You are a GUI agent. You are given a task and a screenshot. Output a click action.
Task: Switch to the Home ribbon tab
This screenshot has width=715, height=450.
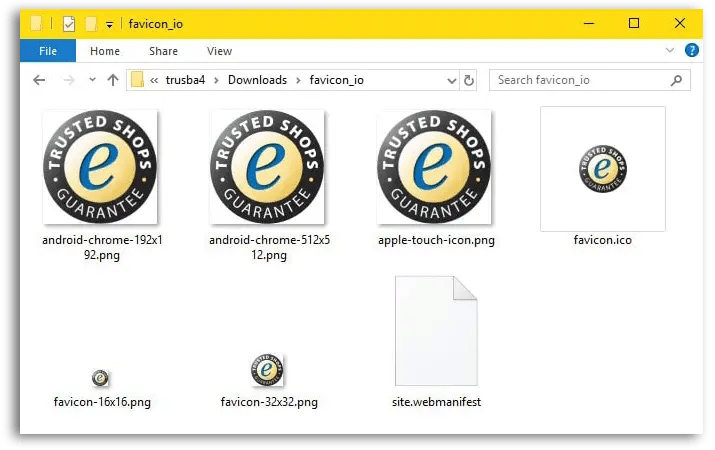click(x=105, y=51)
